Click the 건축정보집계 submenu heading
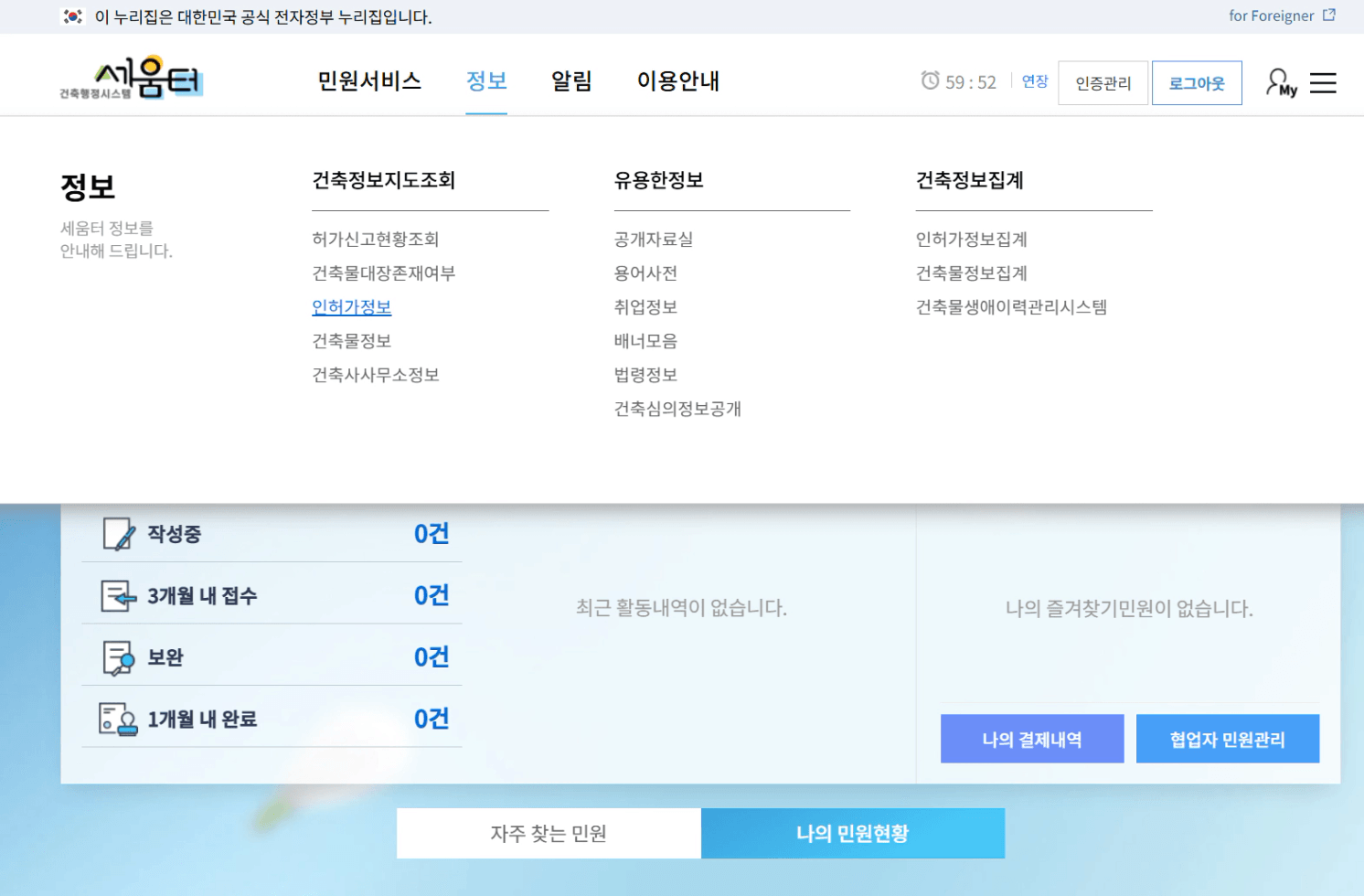The width and height of the screenshot is (1364, 896). click(970, 180)
